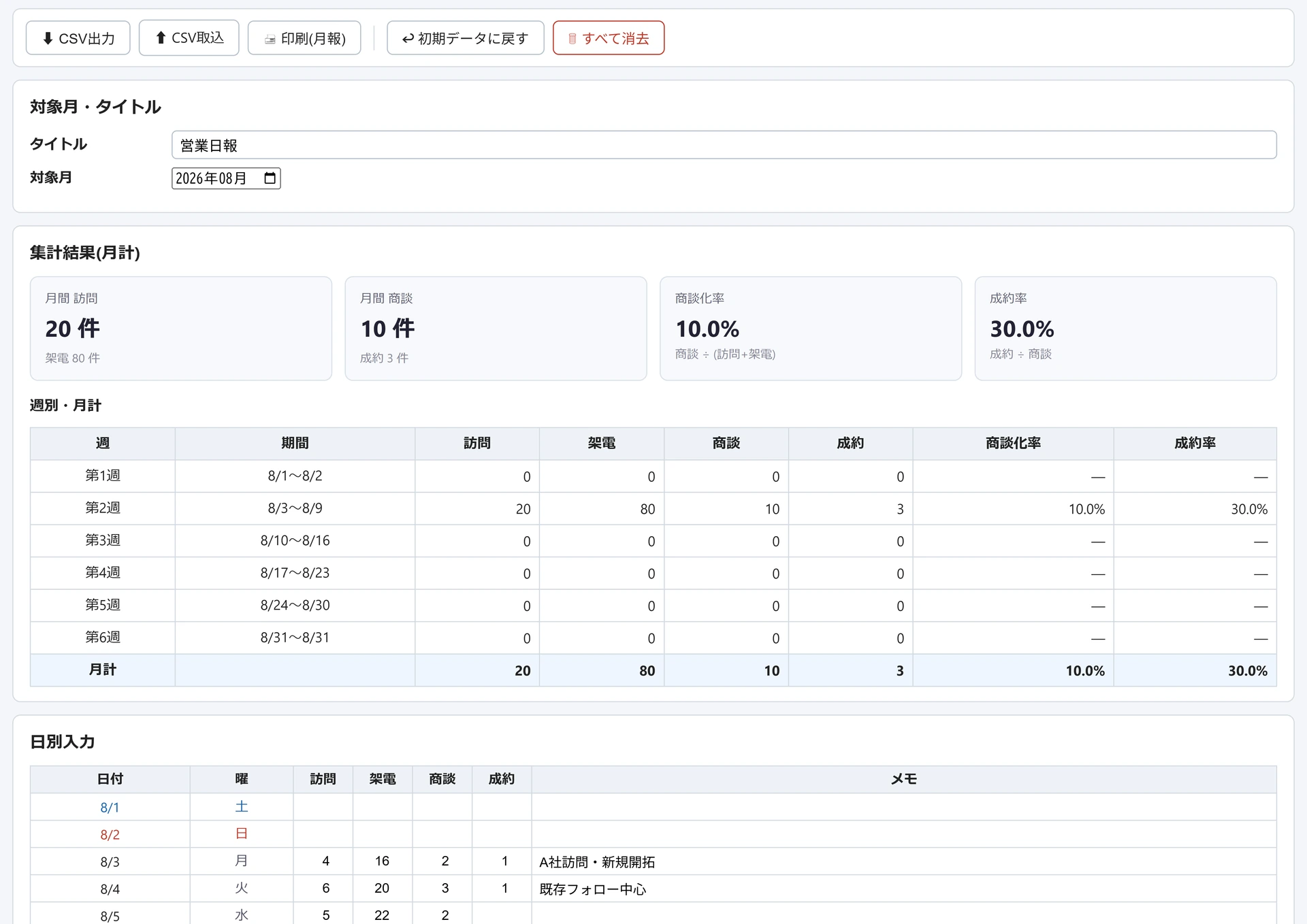Viewport: 1307px width, 924px height.
Task: Click the タイトル input with 営業日報
Action: coord(724,145)
